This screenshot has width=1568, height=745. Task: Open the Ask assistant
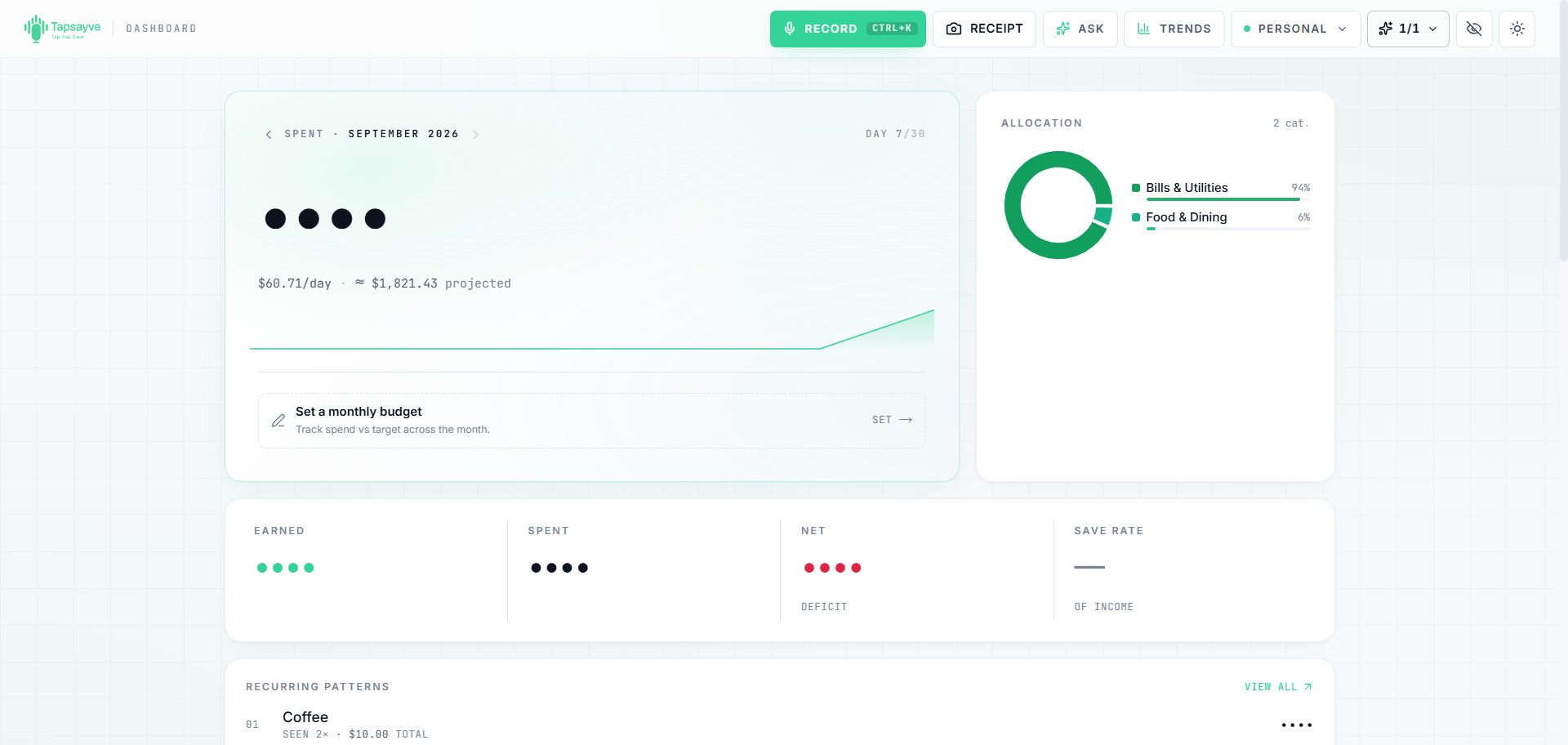[x=1080, y=29]
